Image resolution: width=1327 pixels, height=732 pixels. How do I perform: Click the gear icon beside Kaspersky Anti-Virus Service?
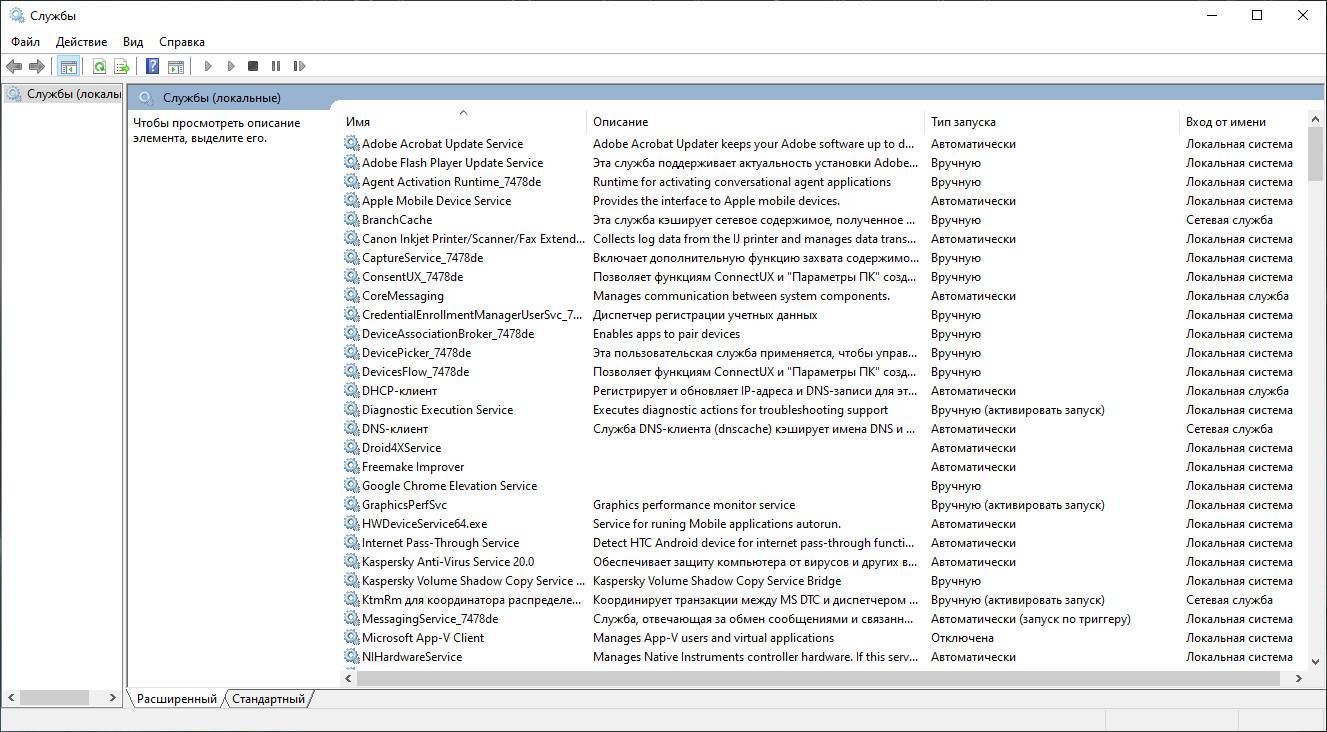pos(351,562)
